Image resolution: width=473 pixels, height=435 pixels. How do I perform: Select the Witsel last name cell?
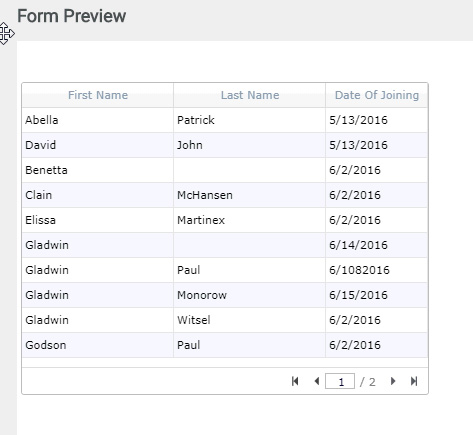249,320
